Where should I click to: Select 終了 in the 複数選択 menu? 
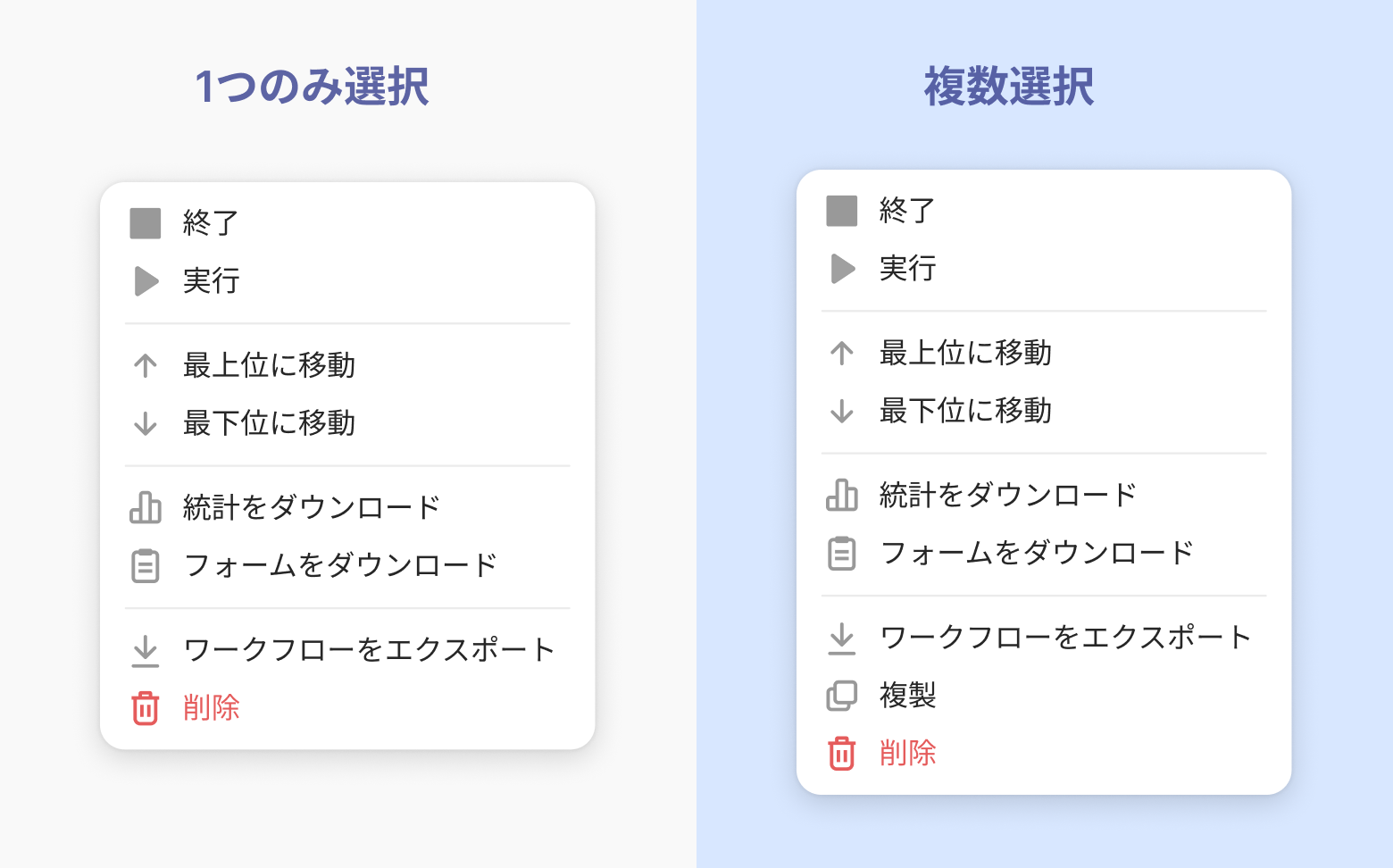pyautogui.click(x=907, y=211)
